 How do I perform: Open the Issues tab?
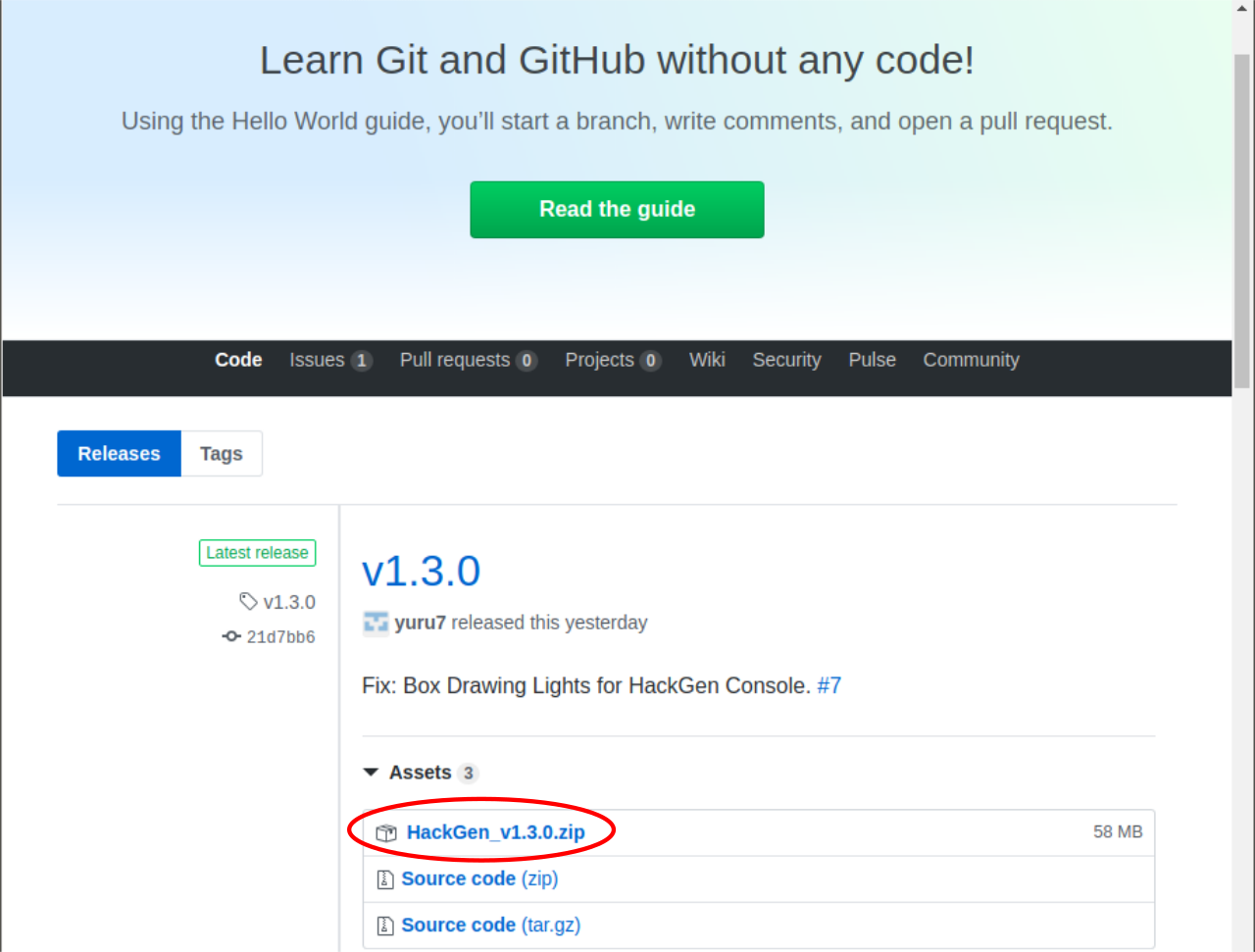pos(330,360)
